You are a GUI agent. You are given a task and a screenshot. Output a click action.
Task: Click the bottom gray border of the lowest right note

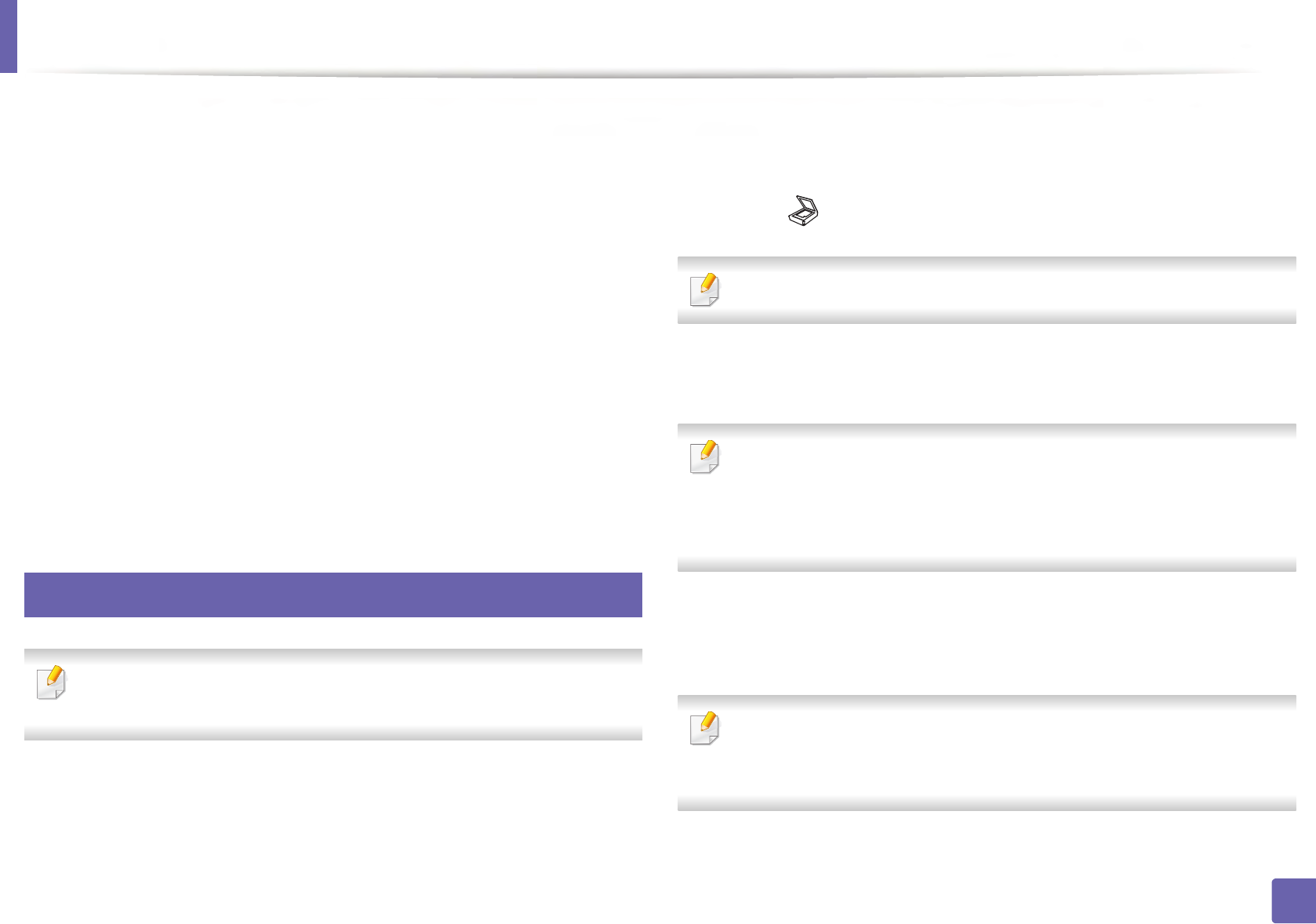pos(987,805)
